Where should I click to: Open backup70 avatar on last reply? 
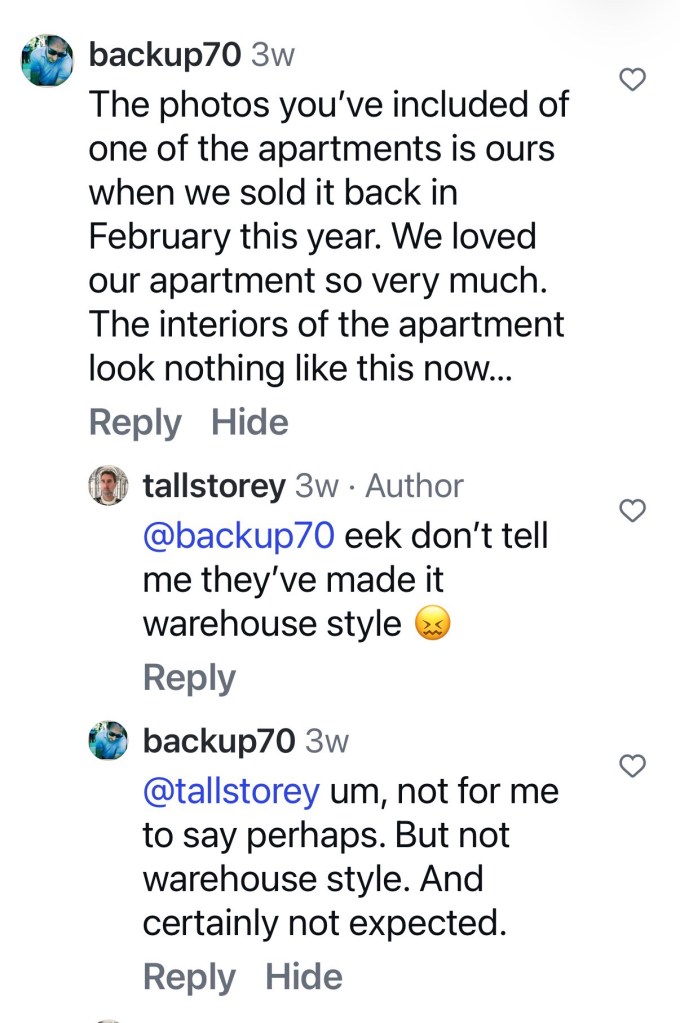(108, 741)
